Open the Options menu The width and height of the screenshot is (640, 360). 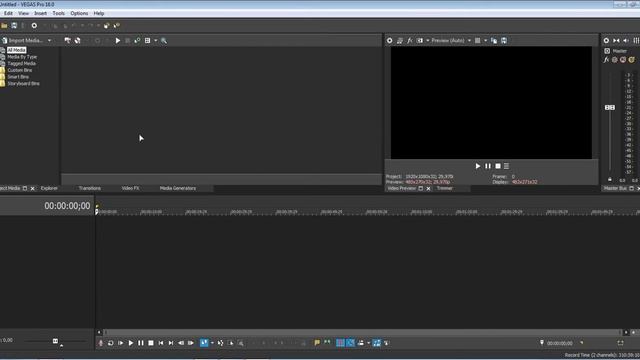click(79, 13)
